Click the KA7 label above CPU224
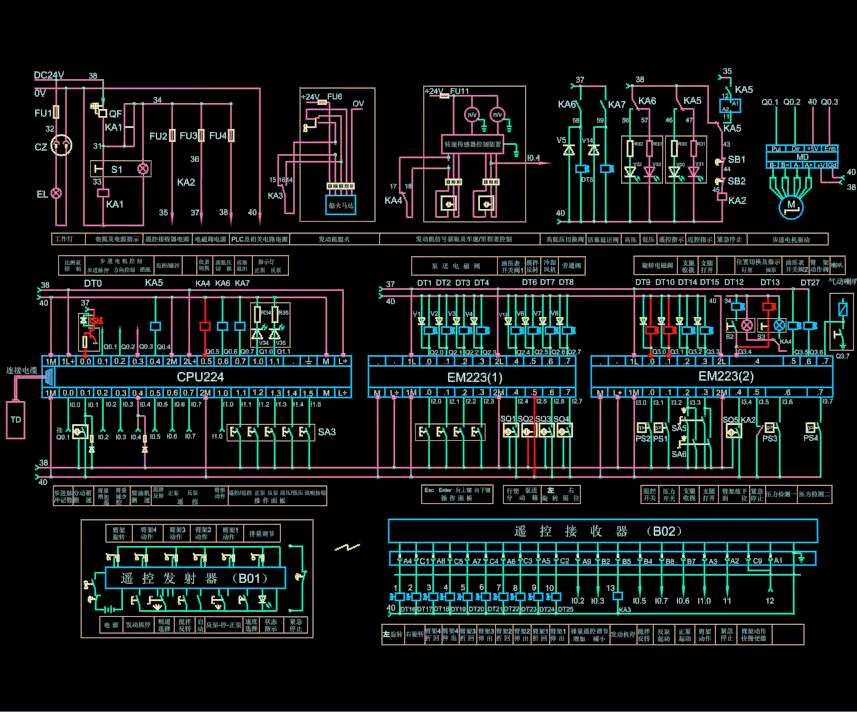This screenshot has width=857, height=712. pyautogui.click(x=242, y=283)
